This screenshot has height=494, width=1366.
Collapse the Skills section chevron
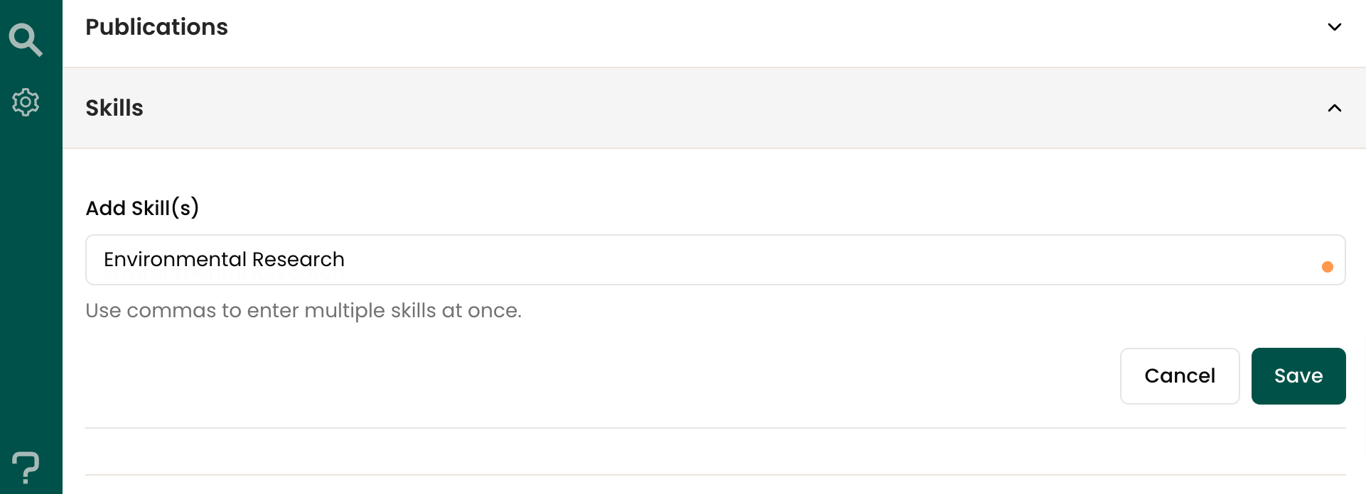(1334, 108)
